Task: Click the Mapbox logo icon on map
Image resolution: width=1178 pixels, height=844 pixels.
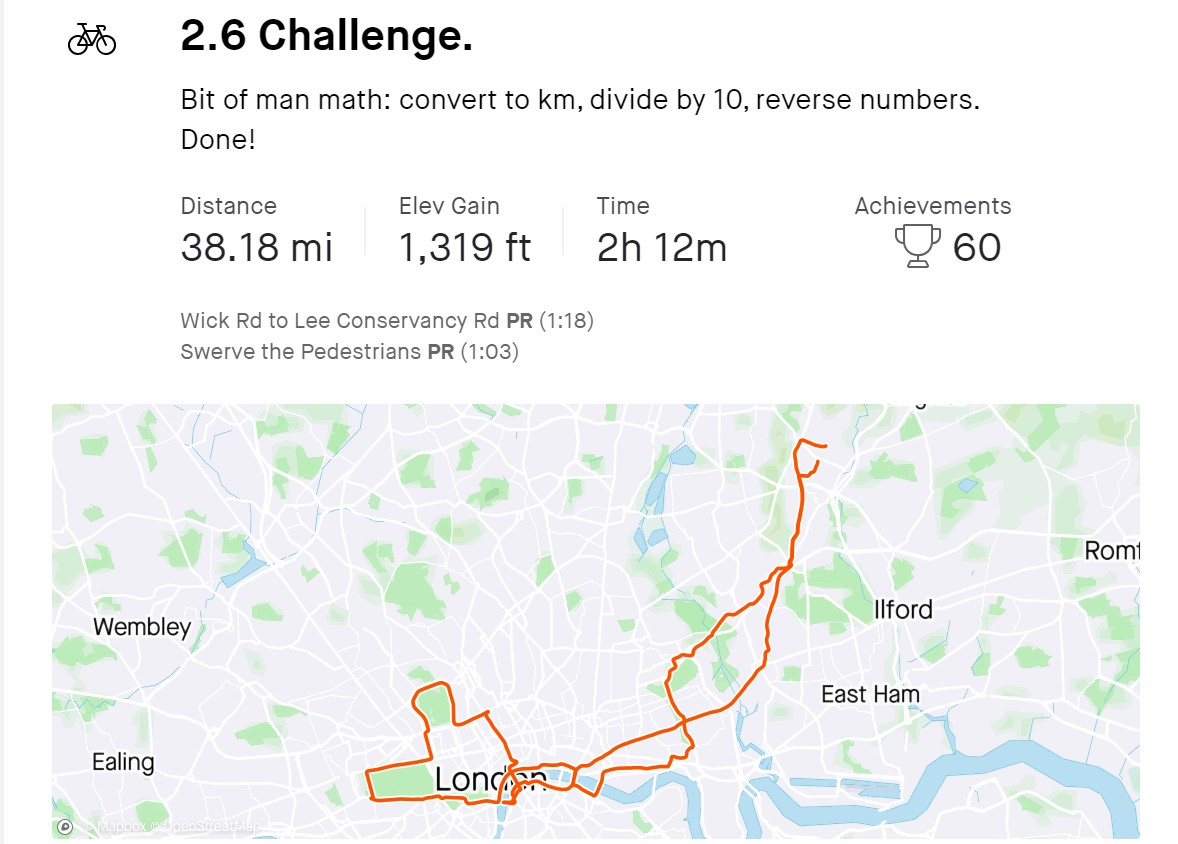Action: [65, 827]
